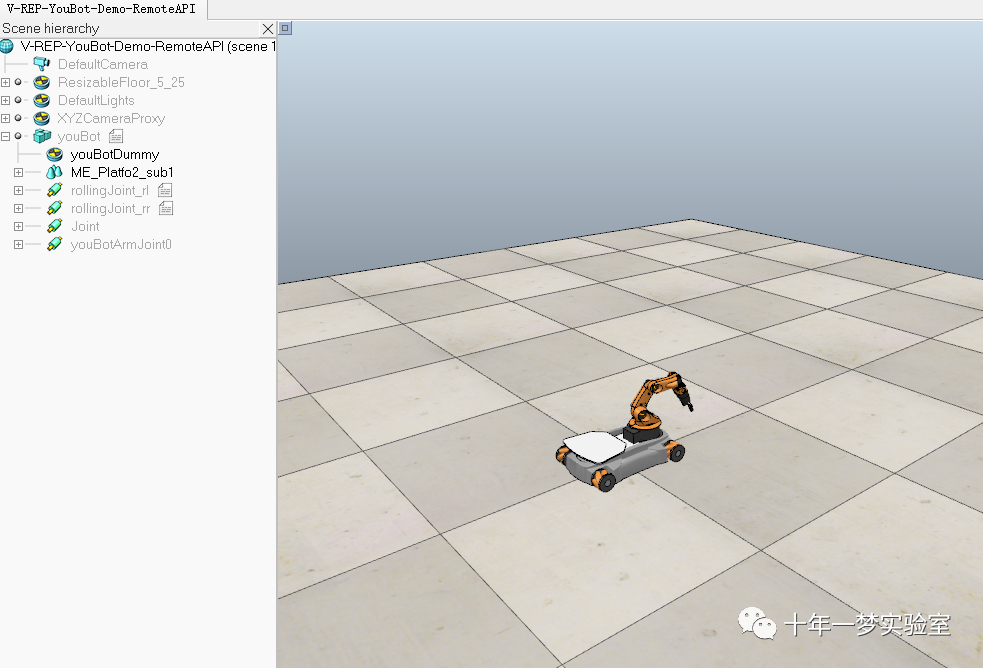Click the youBotDummy dummy icon

point(55,154)
